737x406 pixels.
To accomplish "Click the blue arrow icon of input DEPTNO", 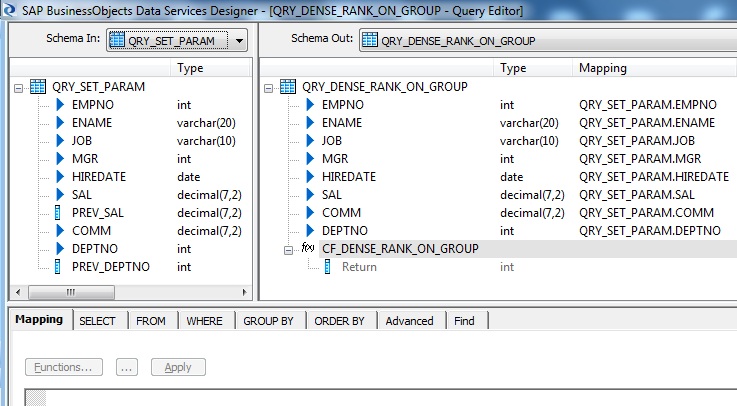I will point(60,249).
